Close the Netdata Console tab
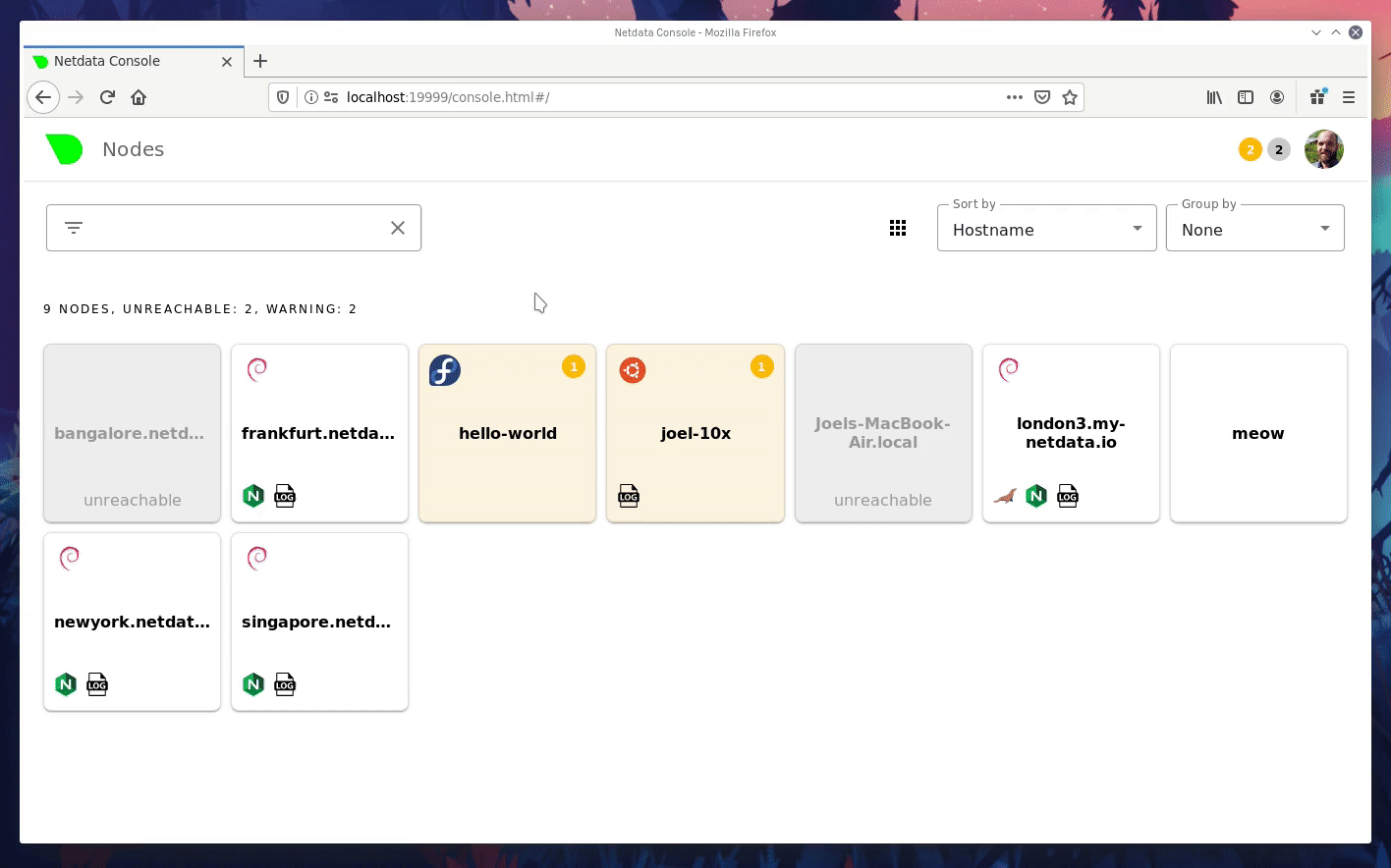 pyautogui.click(x=227, y=61)
